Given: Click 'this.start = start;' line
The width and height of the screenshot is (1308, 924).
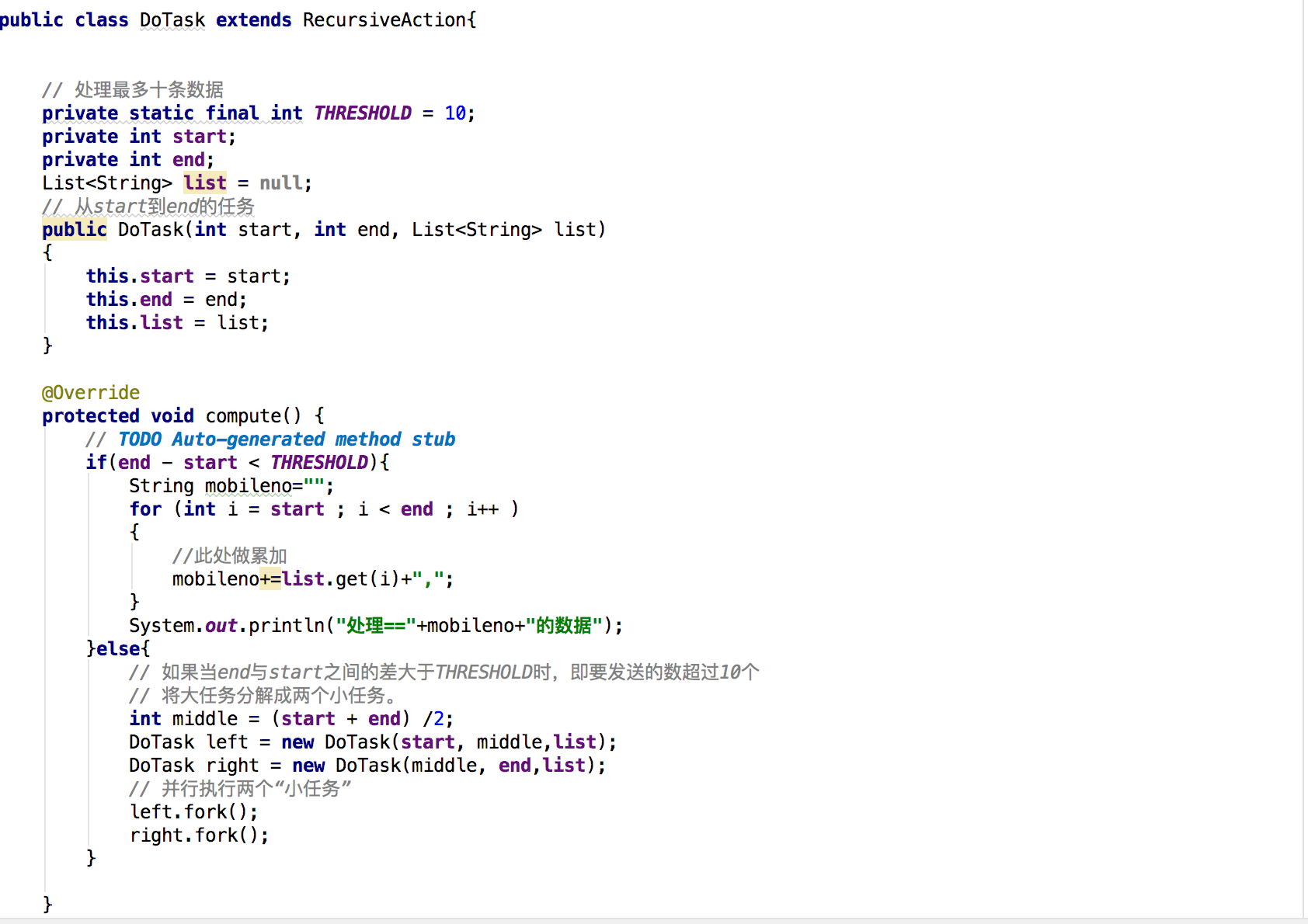Looking at the screenshot, I should point(188,276).
